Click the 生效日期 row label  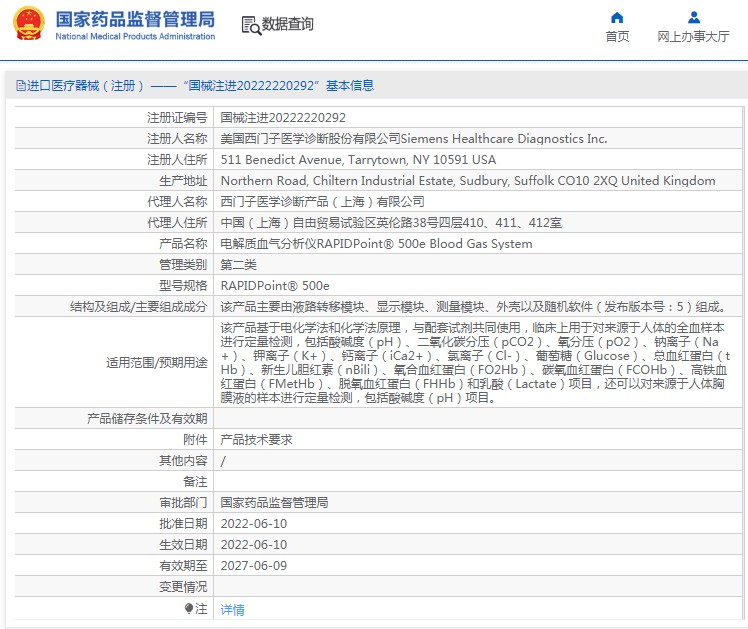tap(183, 545)
